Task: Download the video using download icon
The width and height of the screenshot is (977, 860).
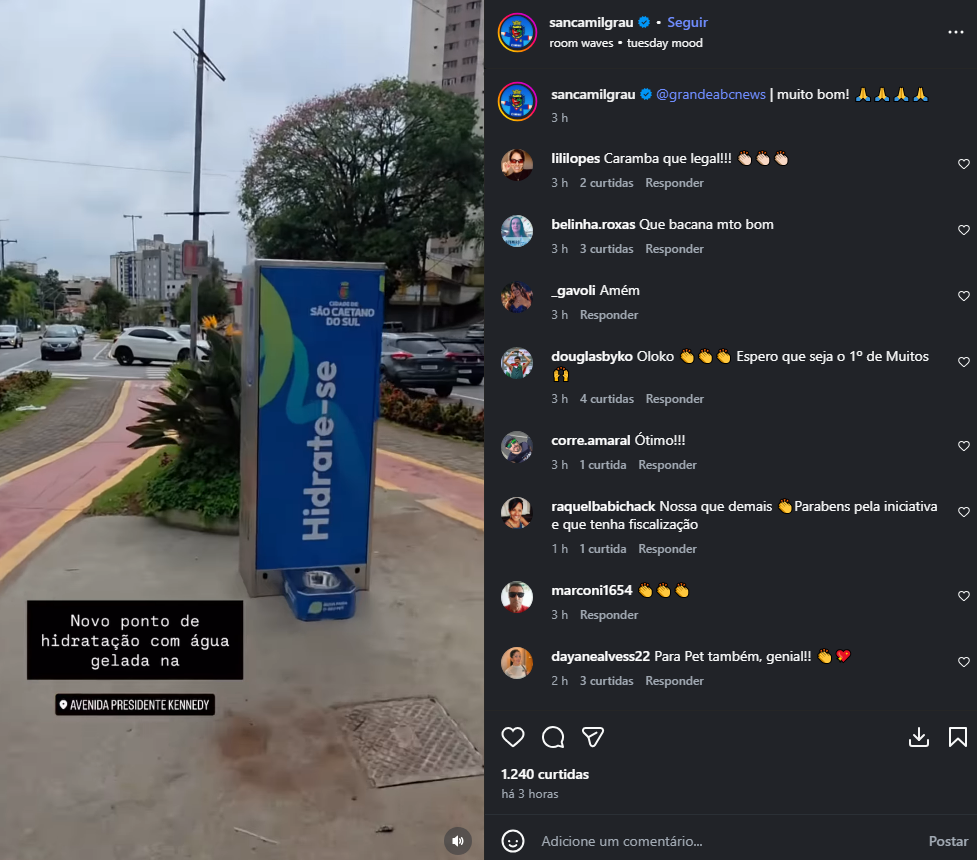Action: click(x=918, y=737)
